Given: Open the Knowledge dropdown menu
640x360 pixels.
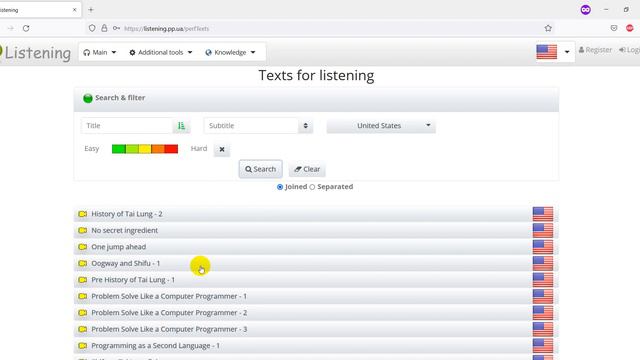Looking at the screenshot, I should 231,52.
